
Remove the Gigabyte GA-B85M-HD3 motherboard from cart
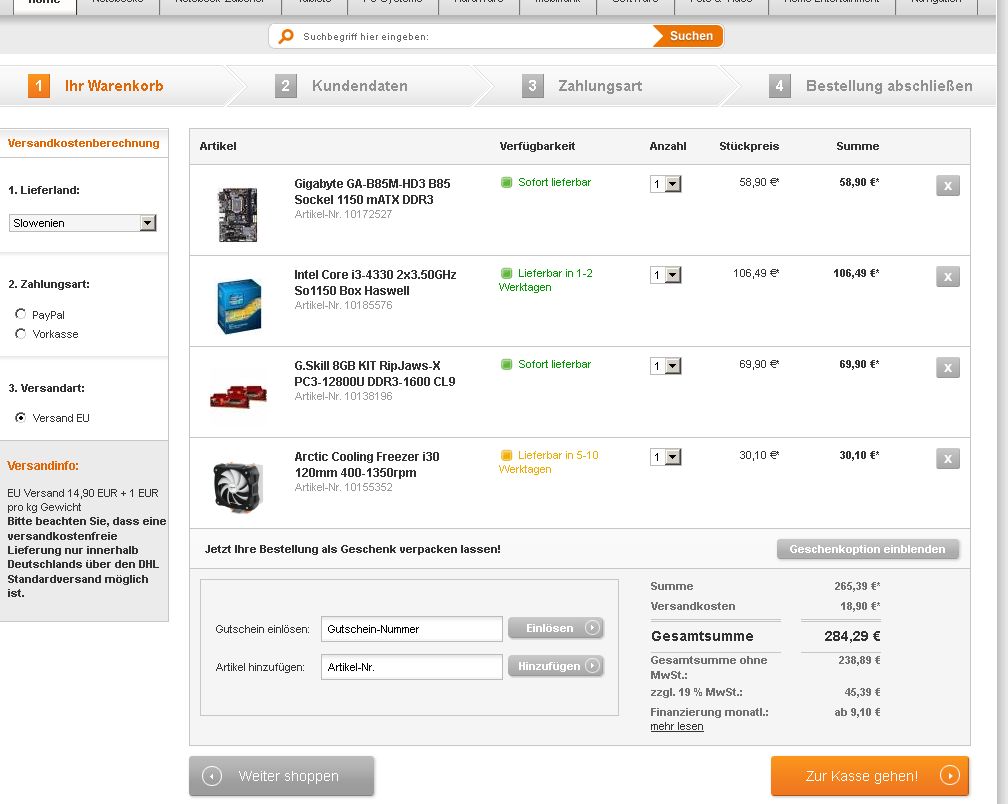947,185
